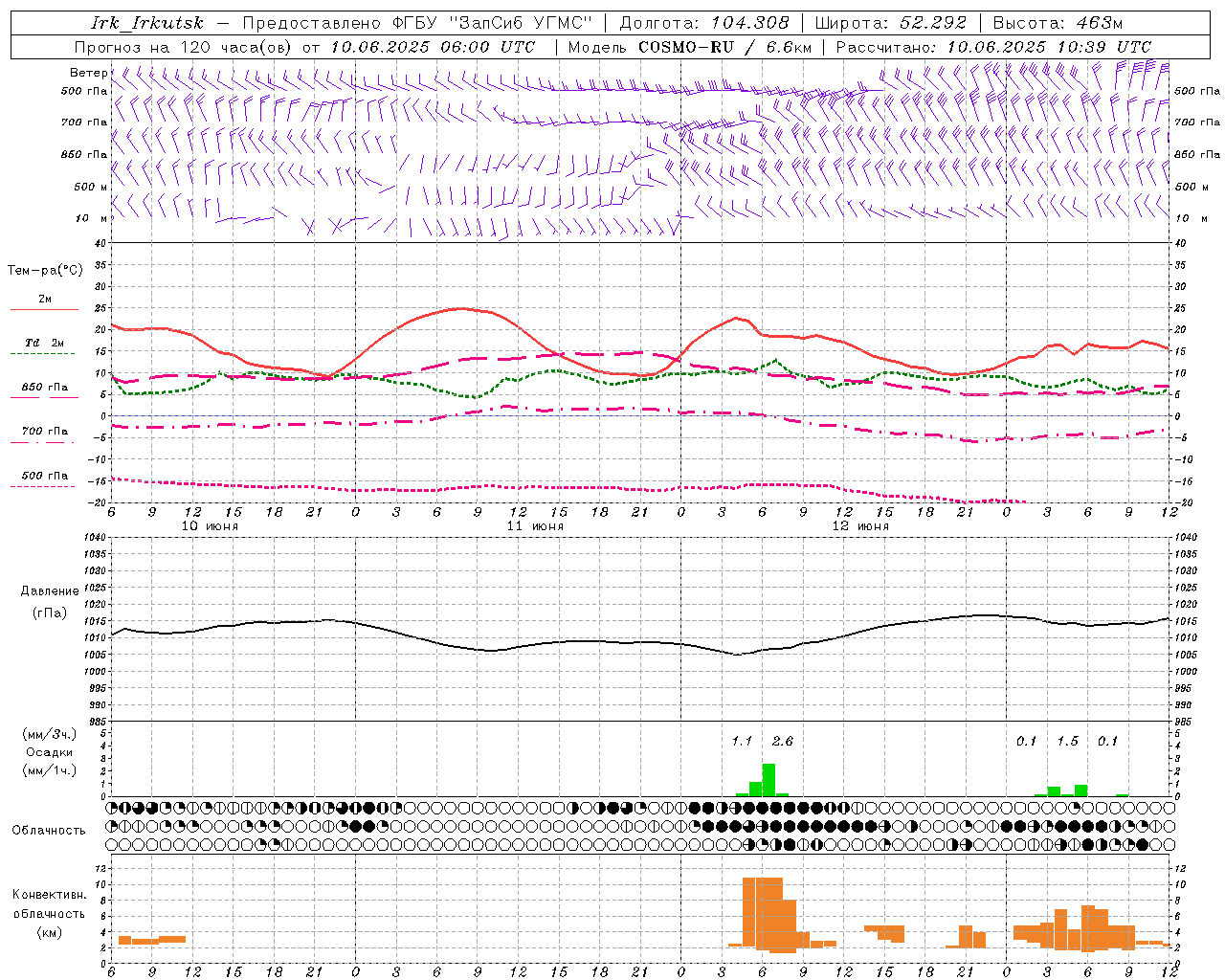Select the "(мм/3ч.)" precipitation unit label

click(49, 734)
